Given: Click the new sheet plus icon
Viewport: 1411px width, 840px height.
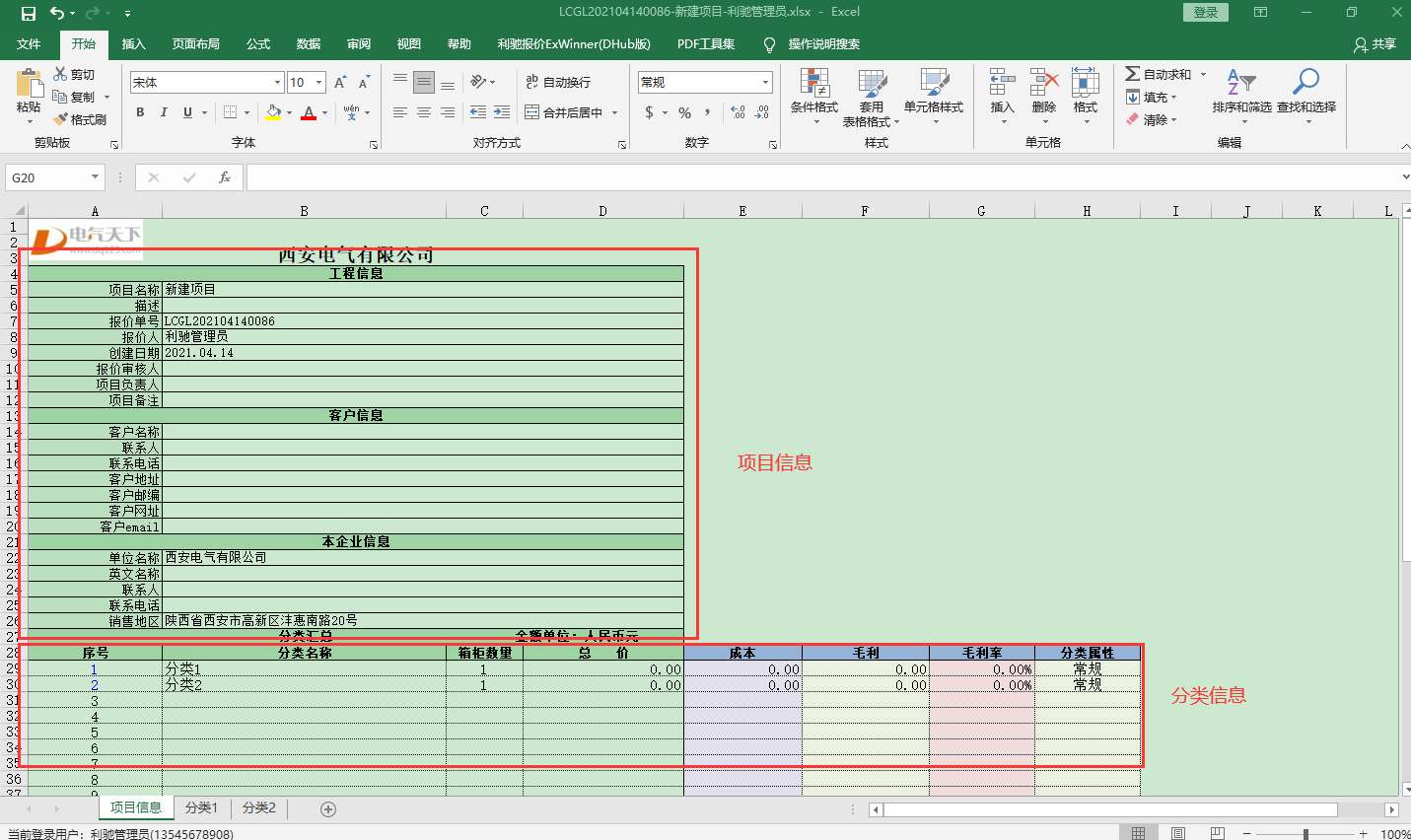Looking at the screenshot, I should (328, 808).
